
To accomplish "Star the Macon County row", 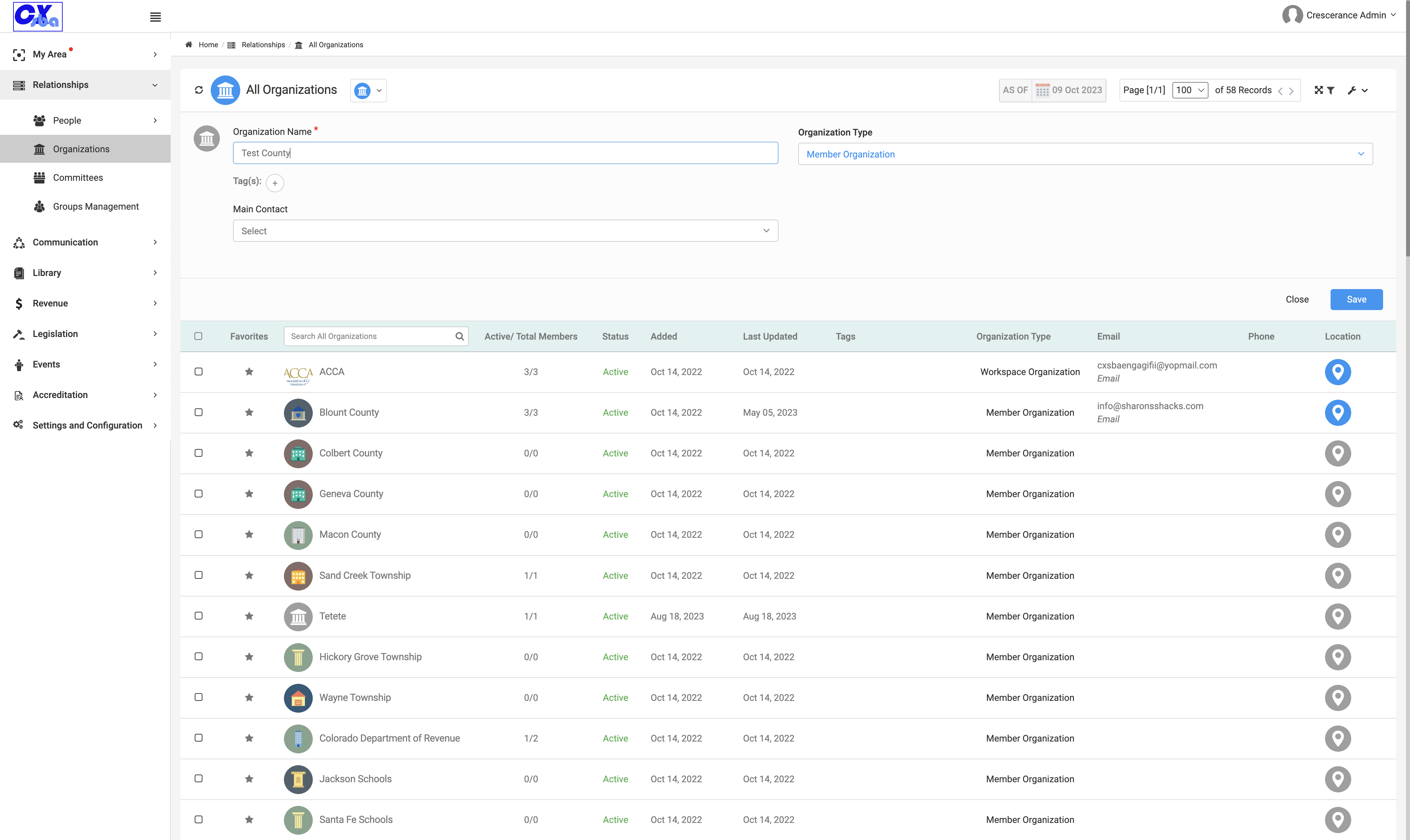I will (x=249, y=535).
